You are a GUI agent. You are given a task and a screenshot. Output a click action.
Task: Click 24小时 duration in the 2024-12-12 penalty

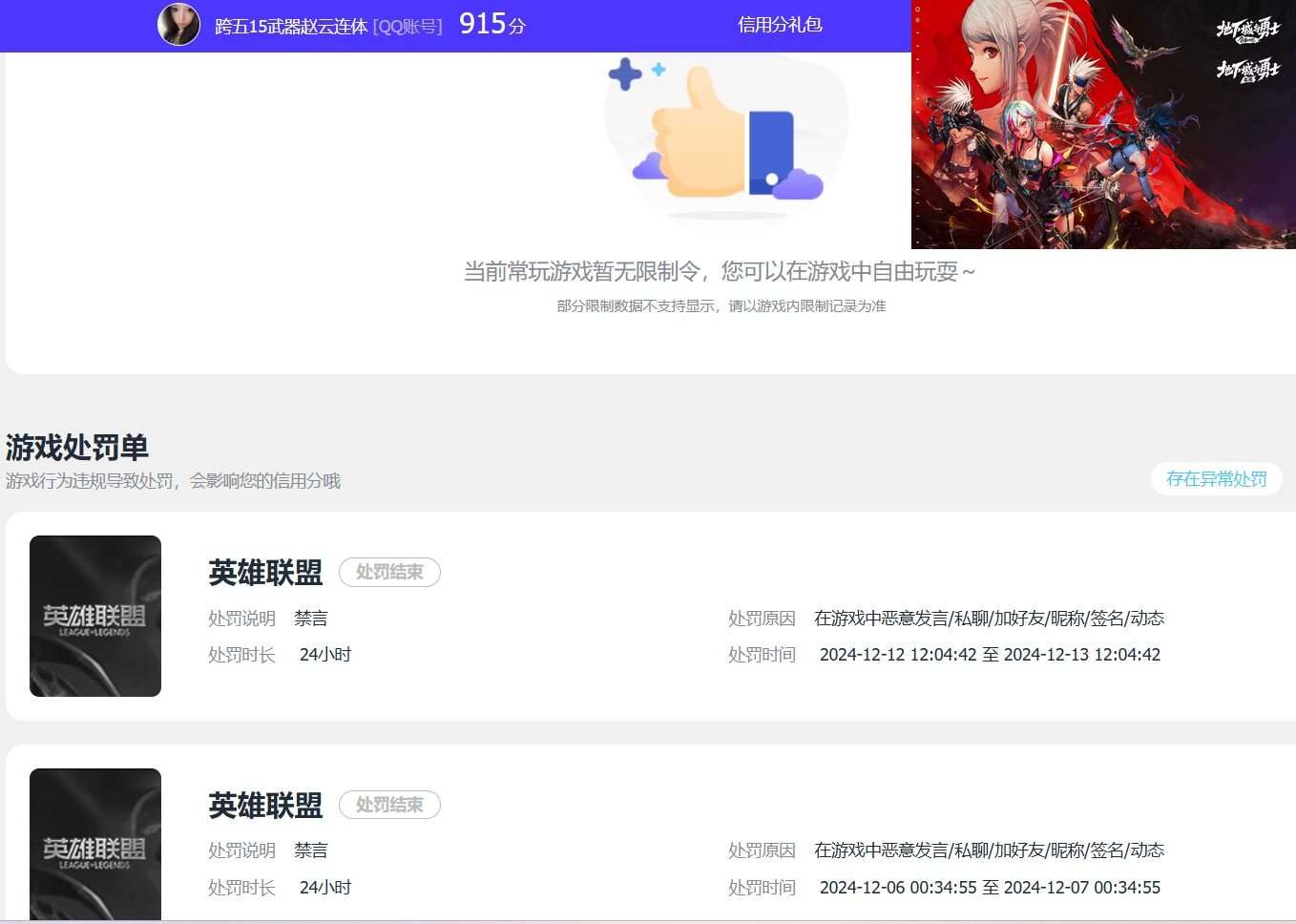(325, 655)
